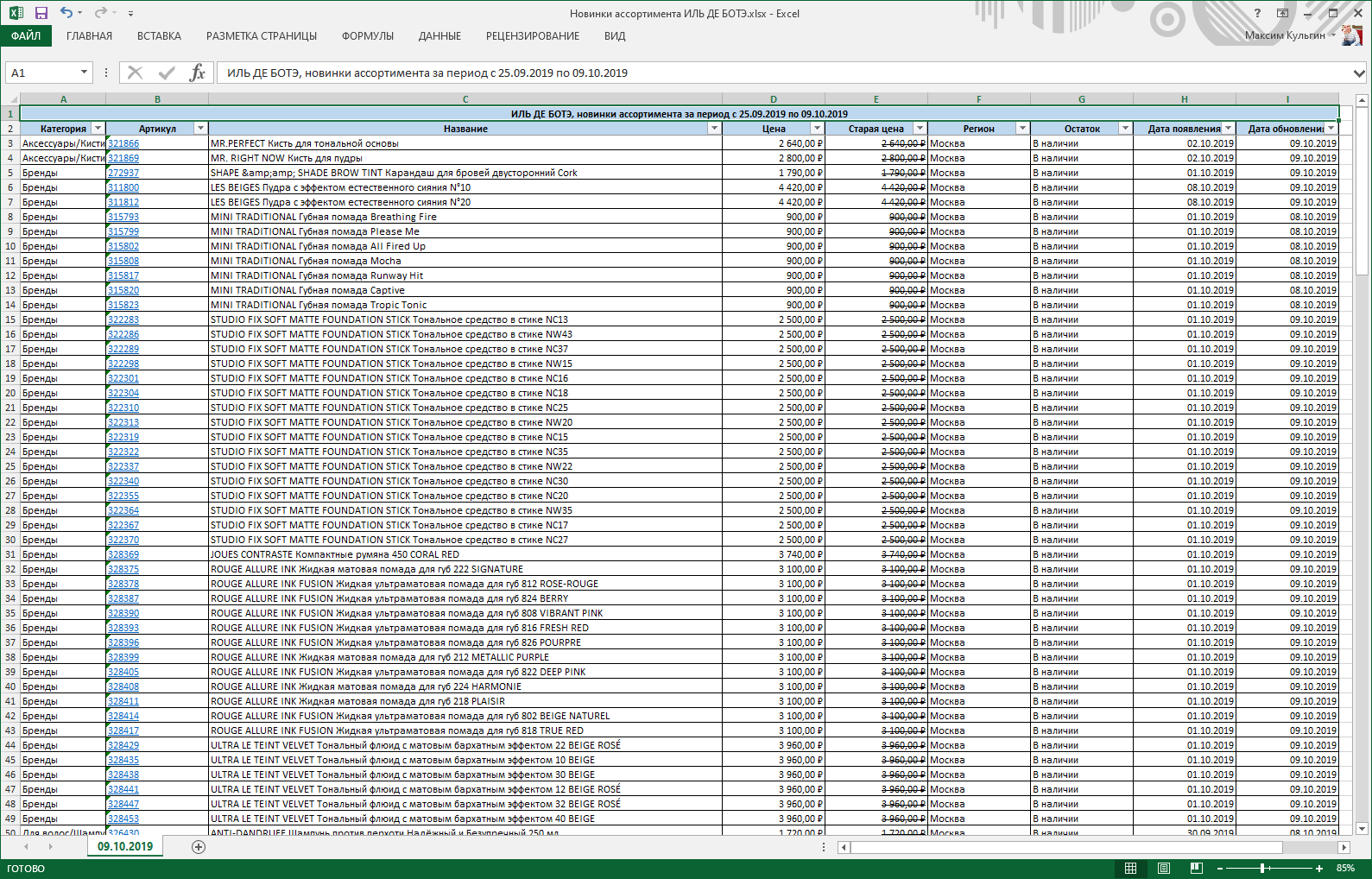
Task: Select cell MR.PERFECT Кисть для тональной основы
Action: (465, 143)
